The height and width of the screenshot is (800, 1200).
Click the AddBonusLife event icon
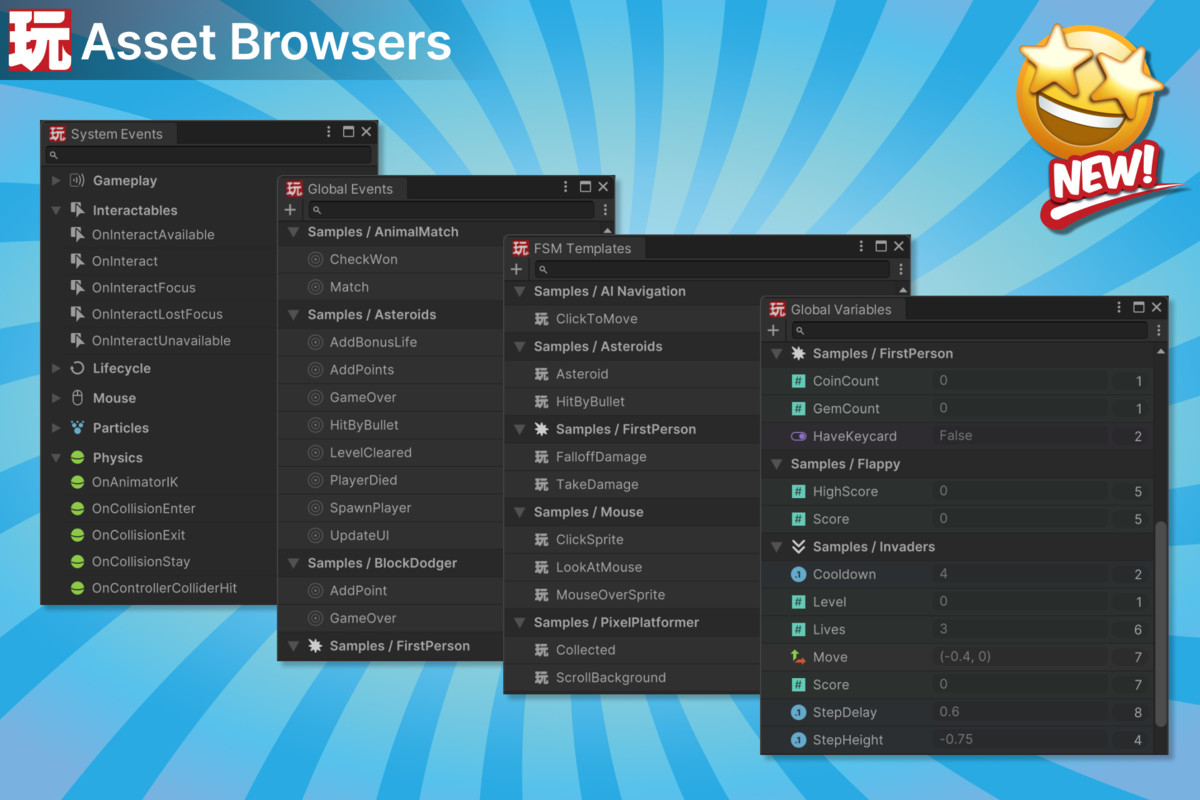315,342
